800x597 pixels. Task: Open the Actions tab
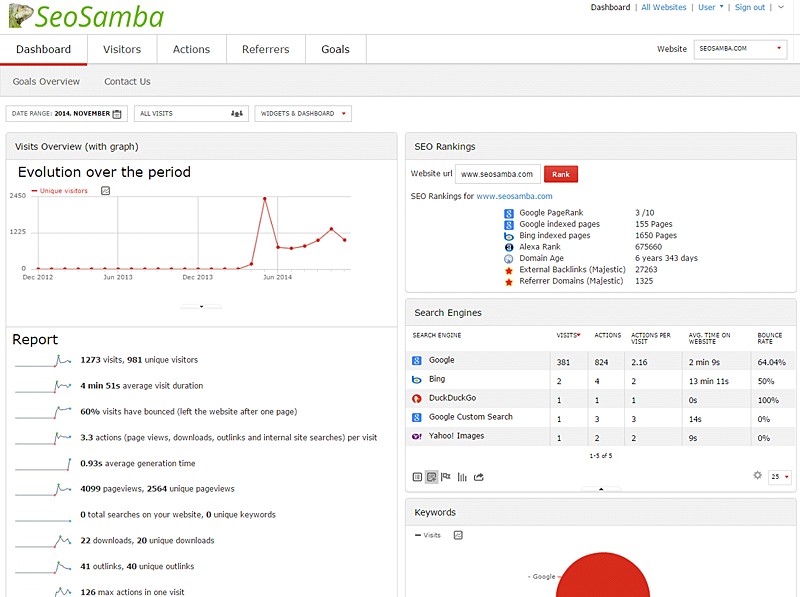(191, 49)
